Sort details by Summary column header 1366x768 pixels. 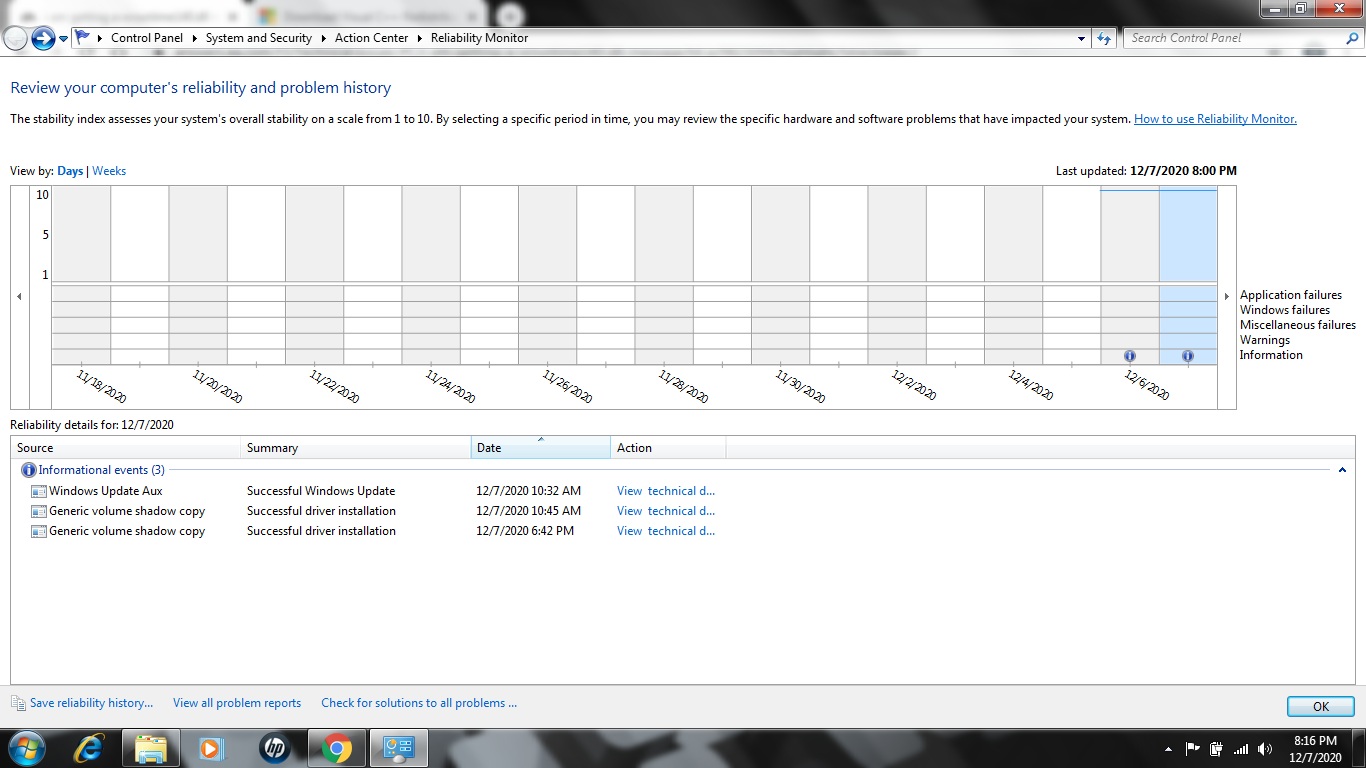pyautogui.click(x=355, y=448)
